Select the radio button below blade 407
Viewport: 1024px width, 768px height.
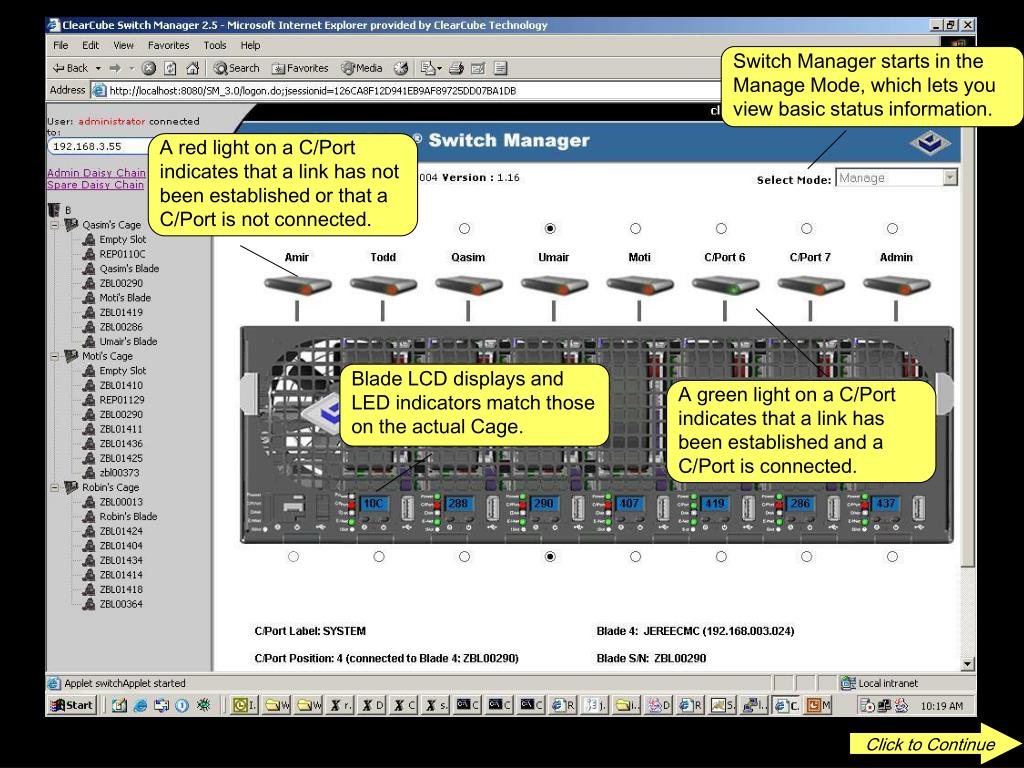(635, 556)
